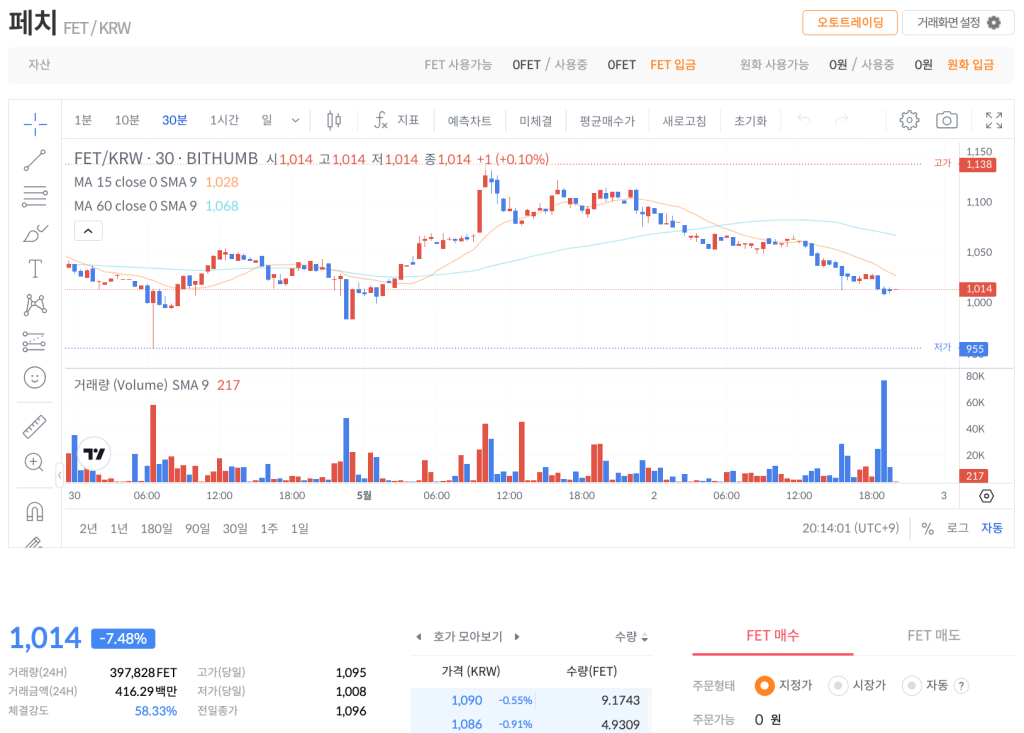Toggle the magnet snap mode
The width and height of the screenshot is (1024, 733).
[x=35, y=512]
